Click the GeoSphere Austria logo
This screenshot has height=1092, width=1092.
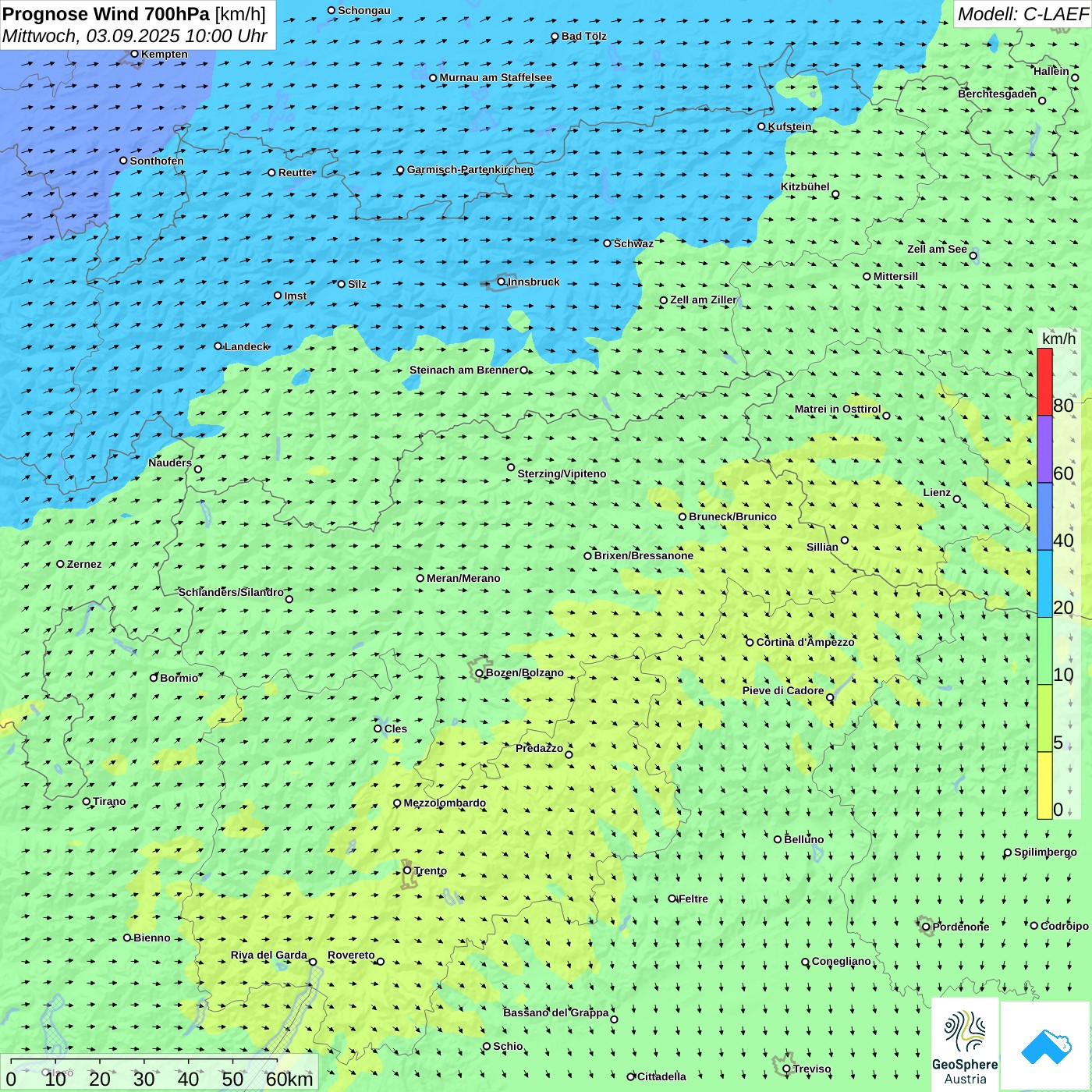[x=965, y=1045]
